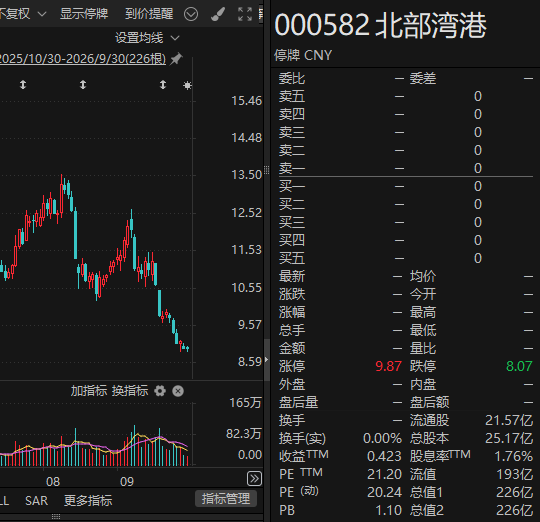
Task: Click the 卖五 order row
Action: click(406, 96)
